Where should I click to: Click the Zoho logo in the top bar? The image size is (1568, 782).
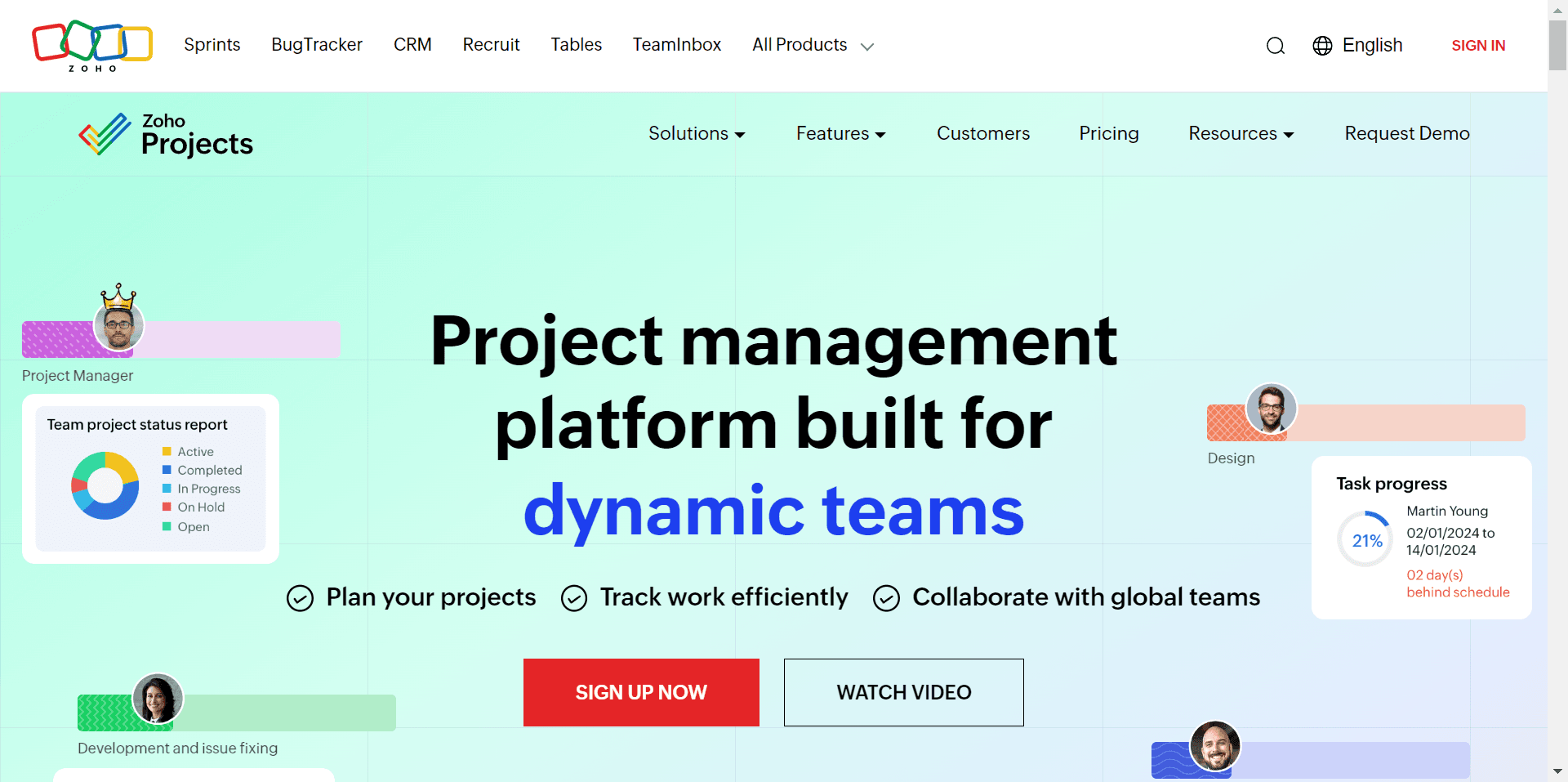(x=91, y=45)
